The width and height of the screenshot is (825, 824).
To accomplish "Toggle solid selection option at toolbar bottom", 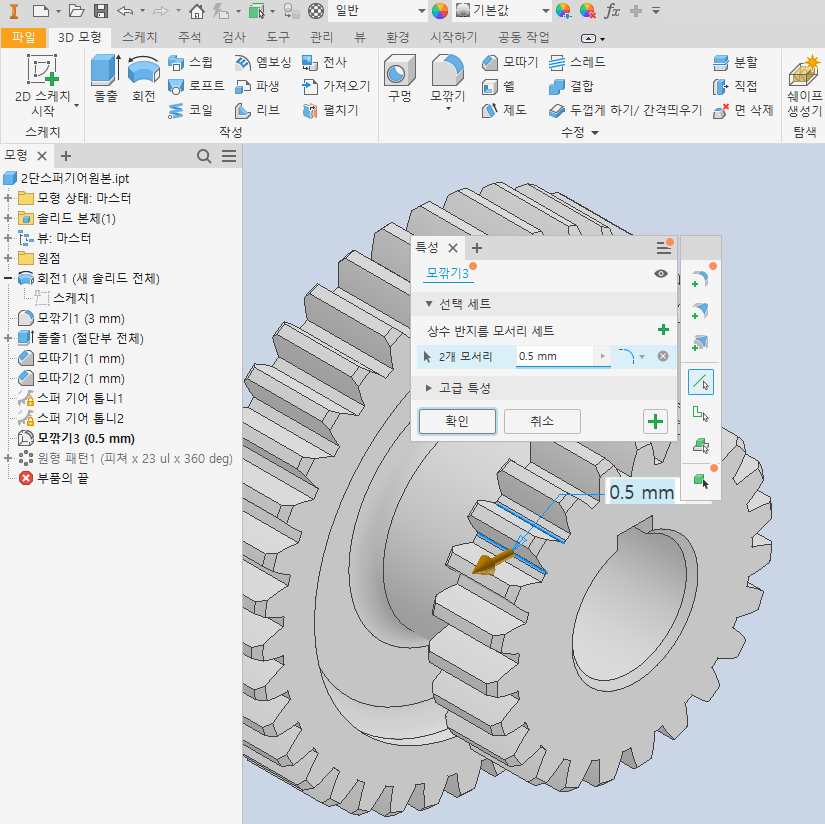I will 701,480.
